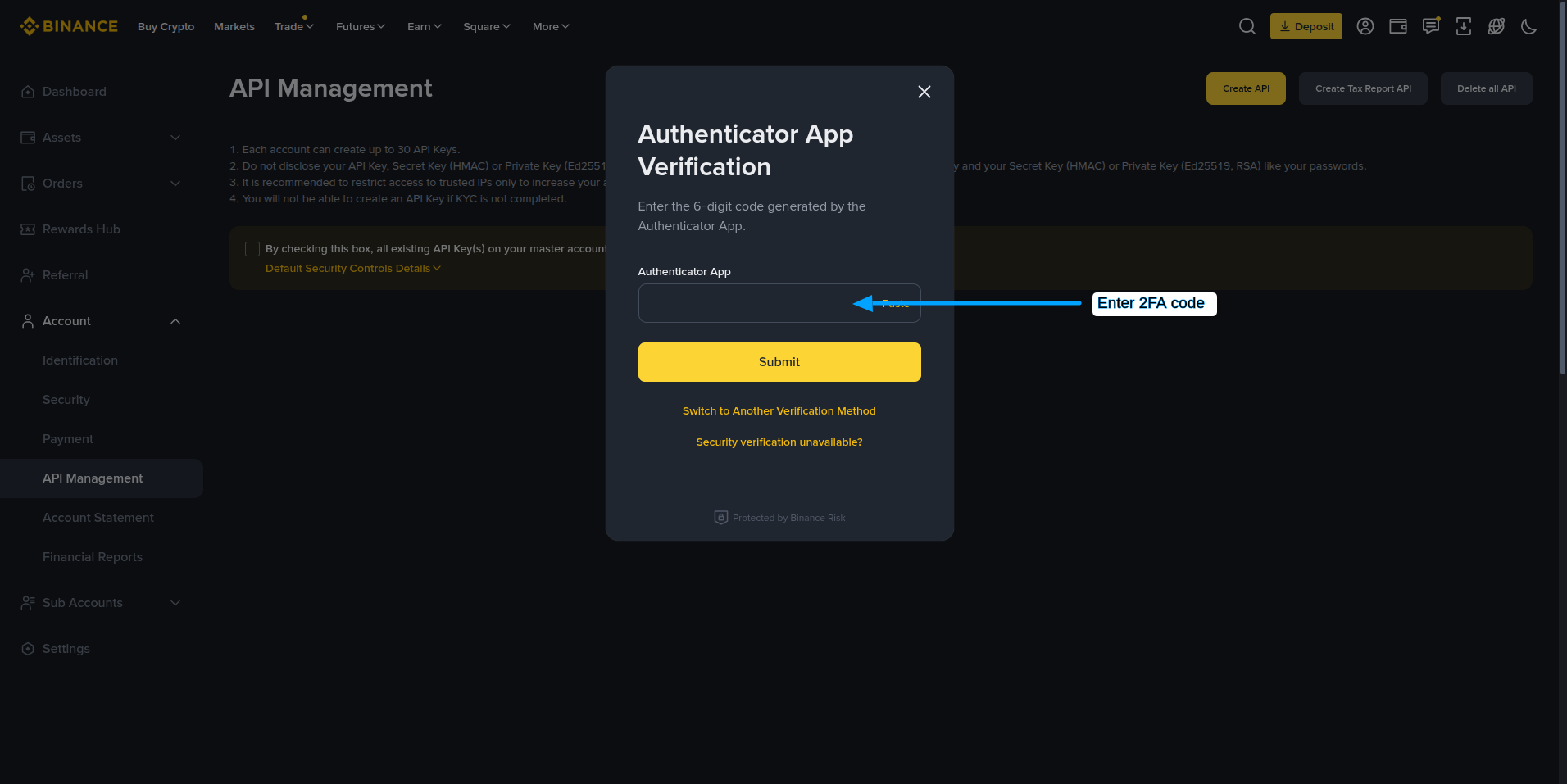Click the Assets wallet icon in sidebar
The image size is (1567, 784).
(x=28, y=138)
